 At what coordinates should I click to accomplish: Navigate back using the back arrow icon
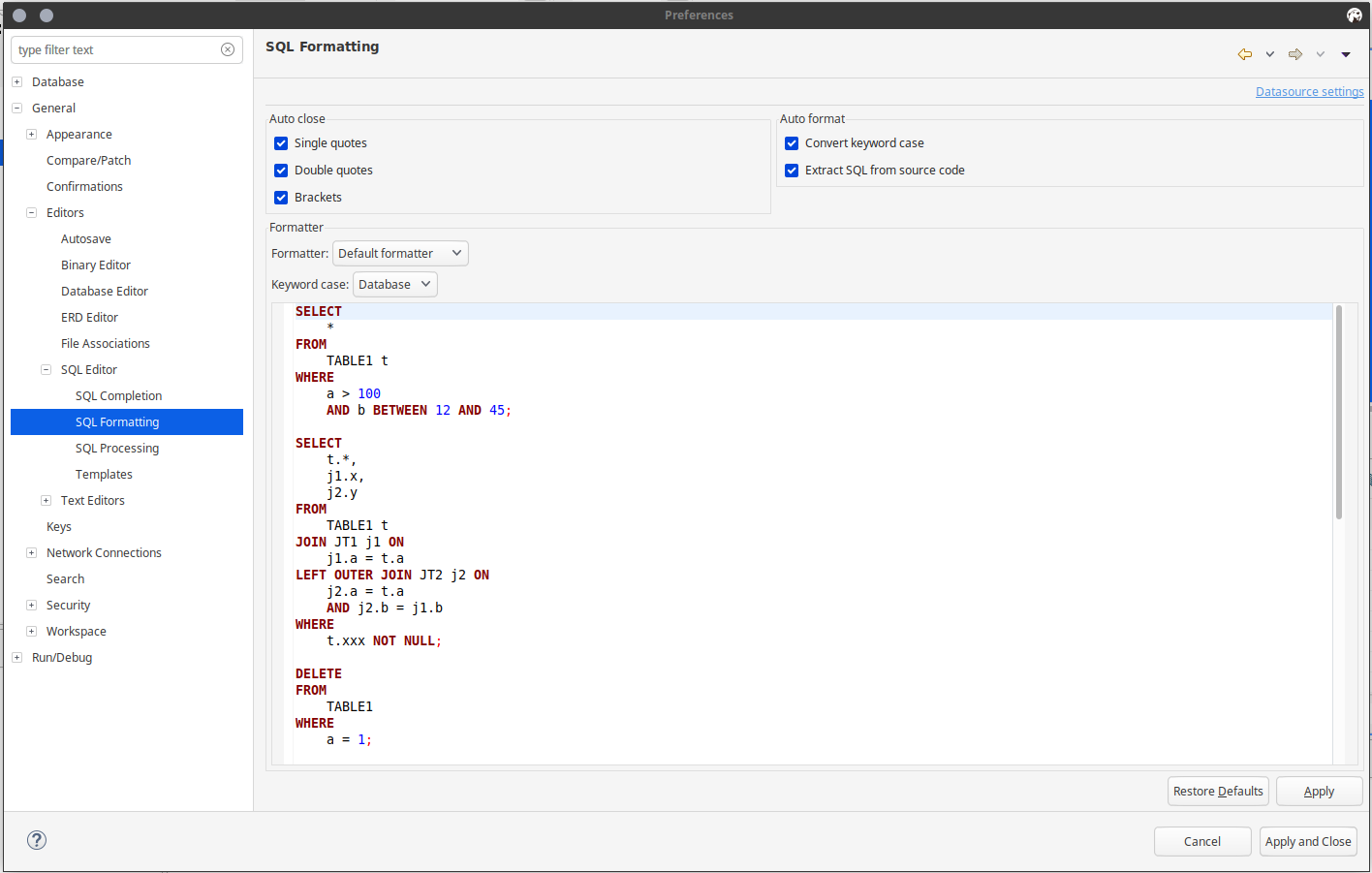click(1244, 54)
